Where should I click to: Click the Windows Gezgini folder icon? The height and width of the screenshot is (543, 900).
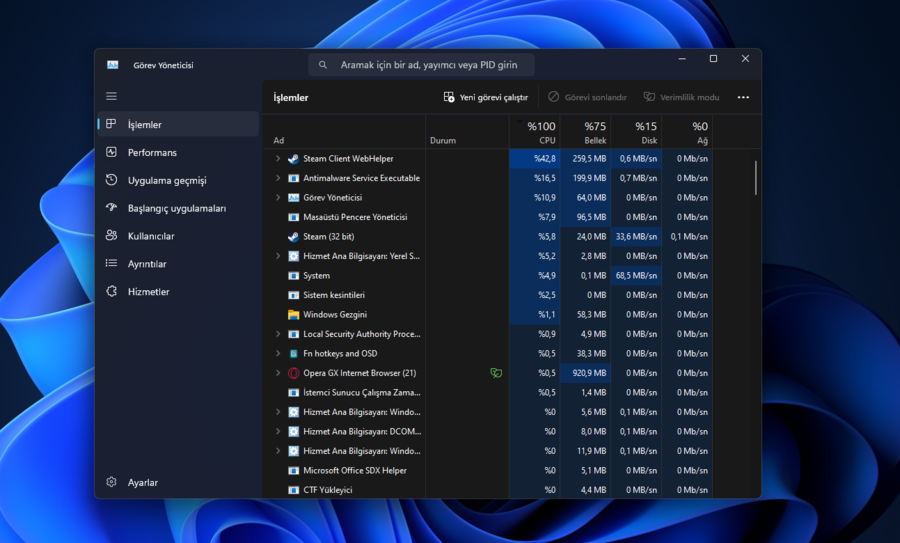293,315
